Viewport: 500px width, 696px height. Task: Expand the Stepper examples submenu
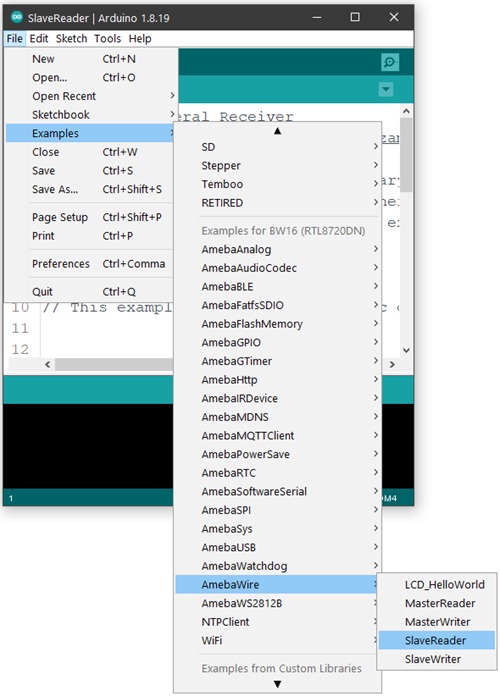(278, 166)
